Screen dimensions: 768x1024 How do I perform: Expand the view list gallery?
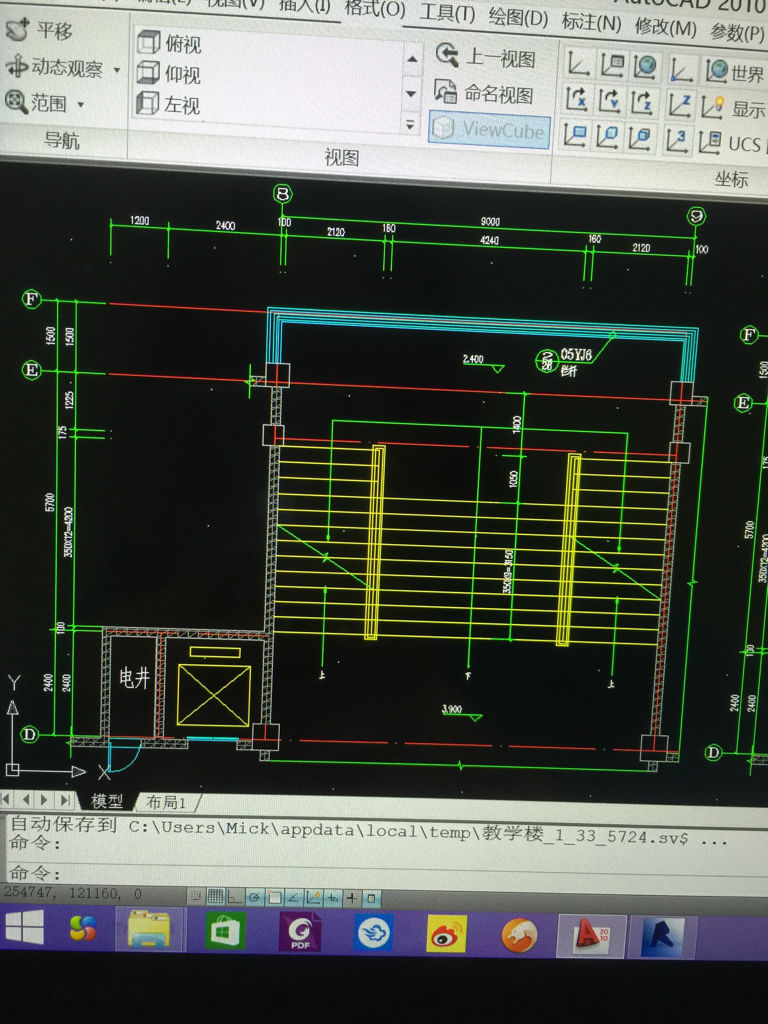[x=410, y=124]
